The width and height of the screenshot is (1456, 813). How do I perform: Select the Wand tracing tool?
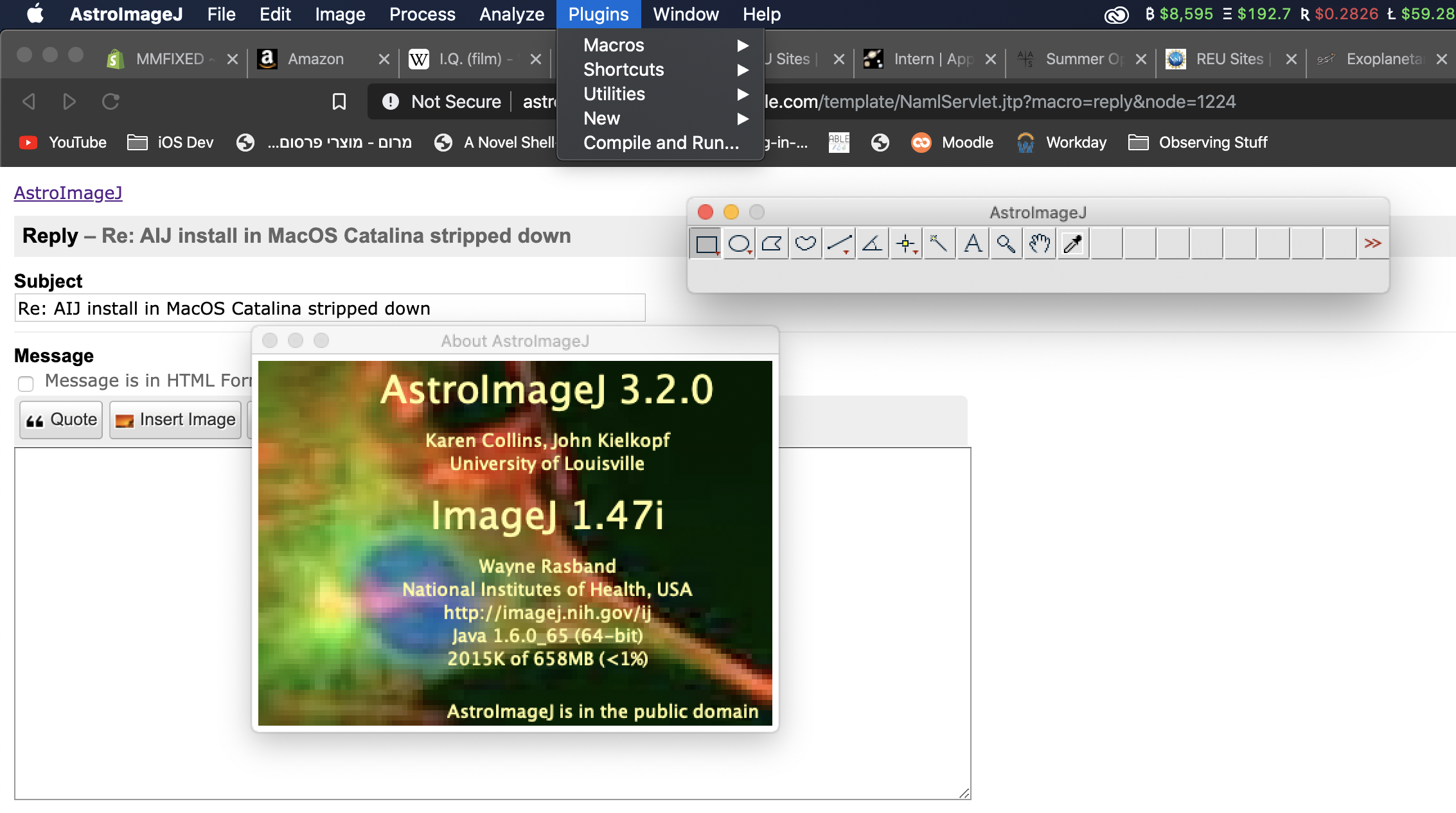939,244
